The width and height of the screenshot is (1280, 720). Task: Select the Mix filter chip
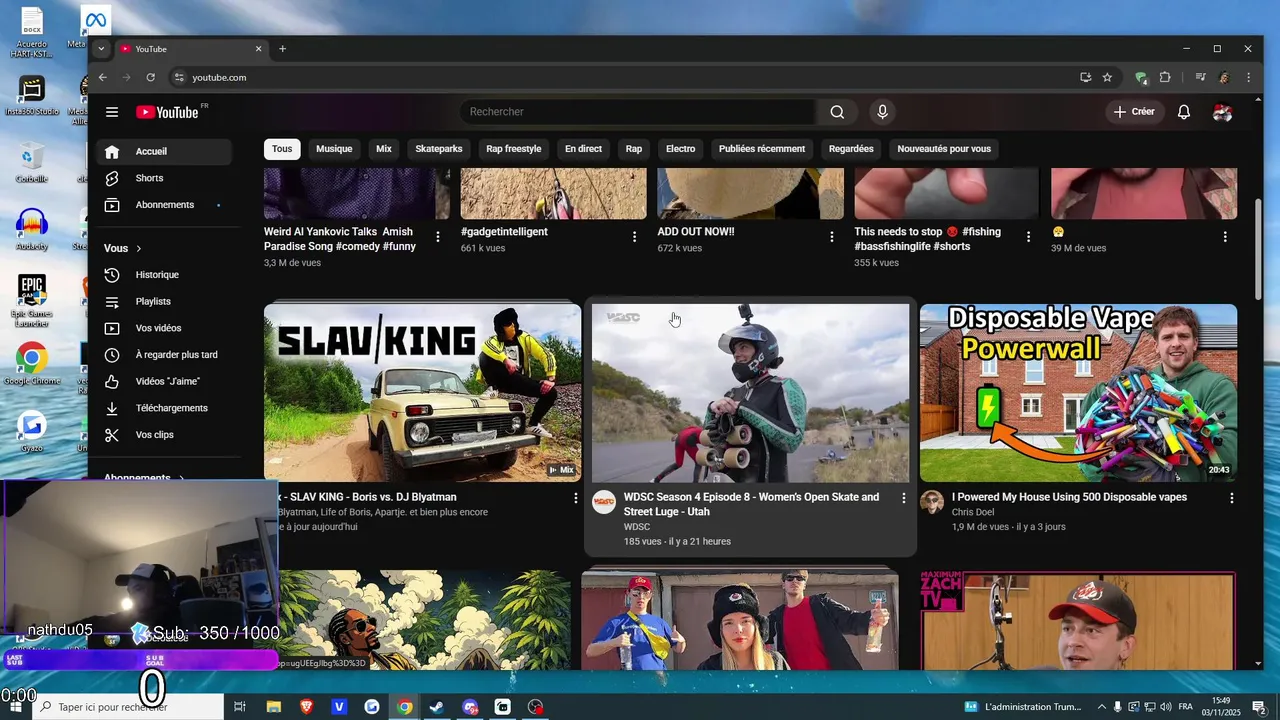(x=384, y=149)
